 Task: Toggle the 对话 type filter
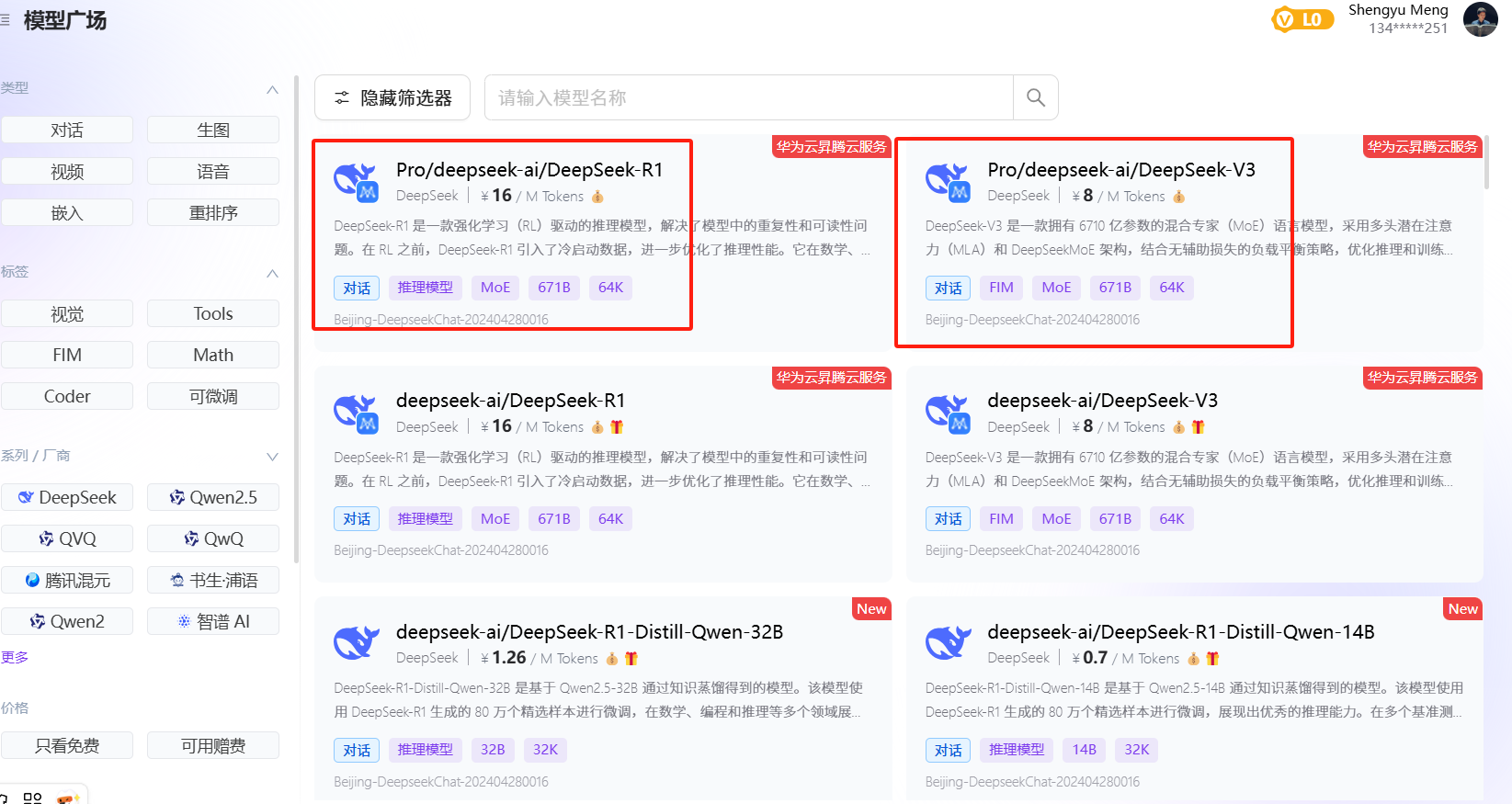click(x=67, y=130)
